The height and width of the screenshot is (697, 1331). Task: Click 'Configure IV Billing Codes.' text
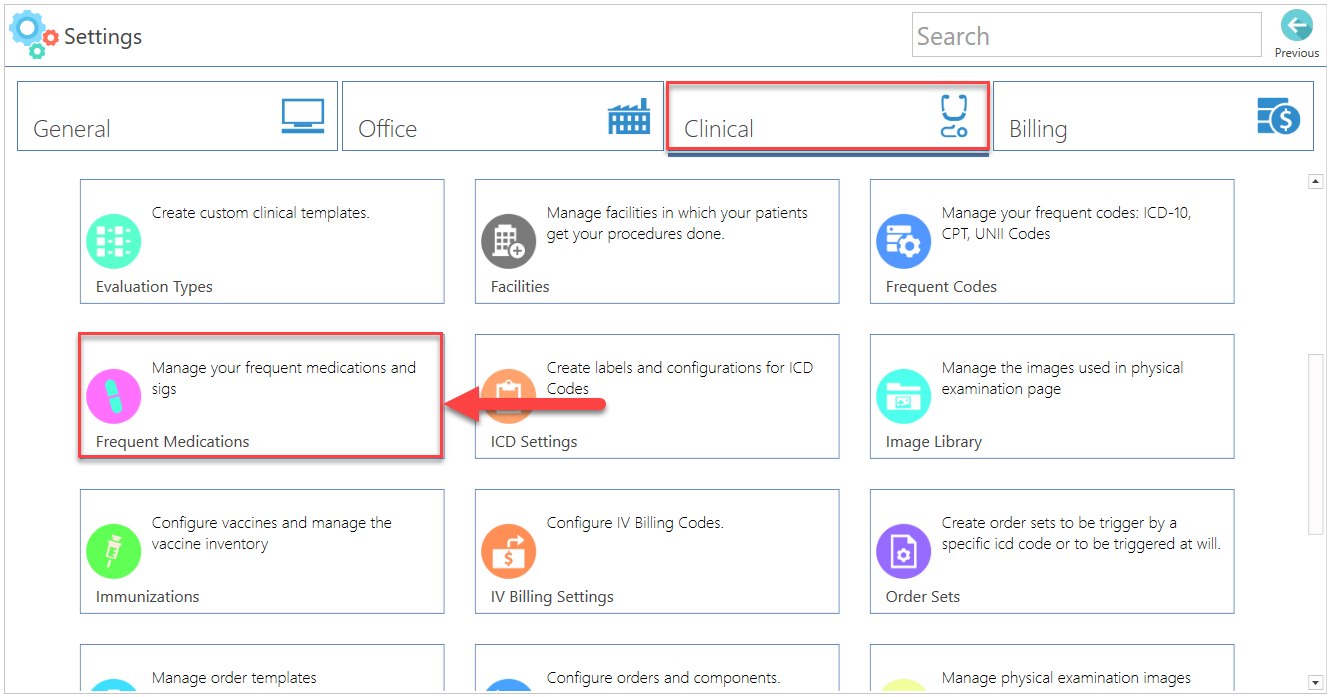tap(635, 523)
